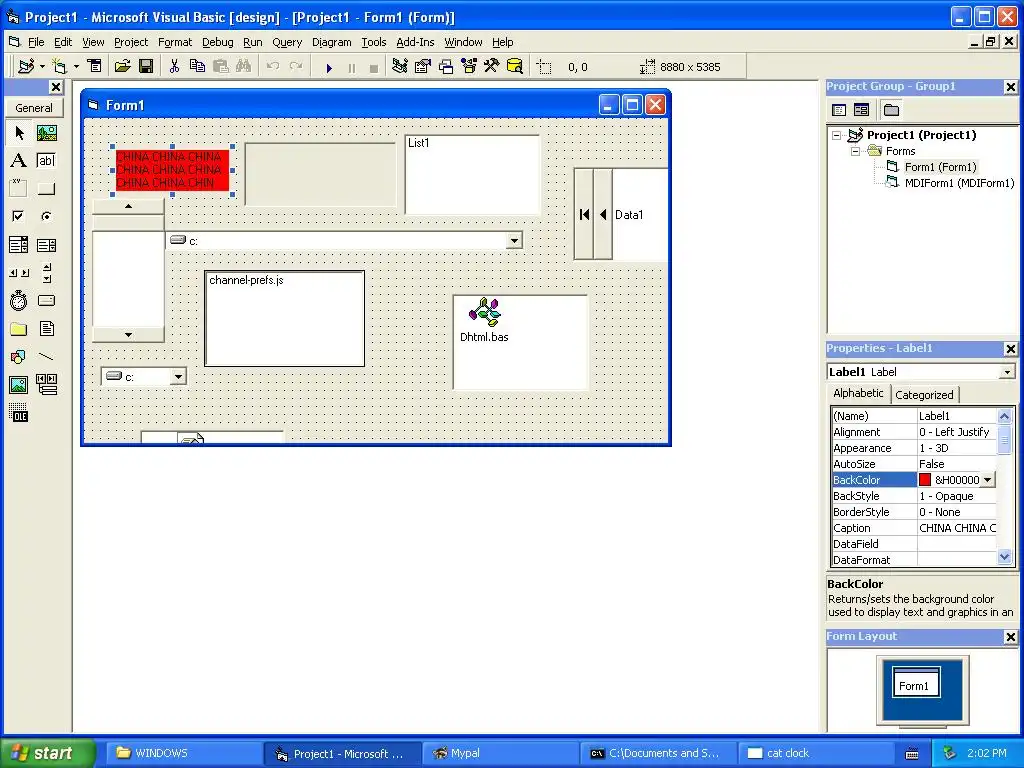This screenshot has width=1024, height=768.
Task: Open the Form Layout Window toolbar icon
Action: point(446,67)
